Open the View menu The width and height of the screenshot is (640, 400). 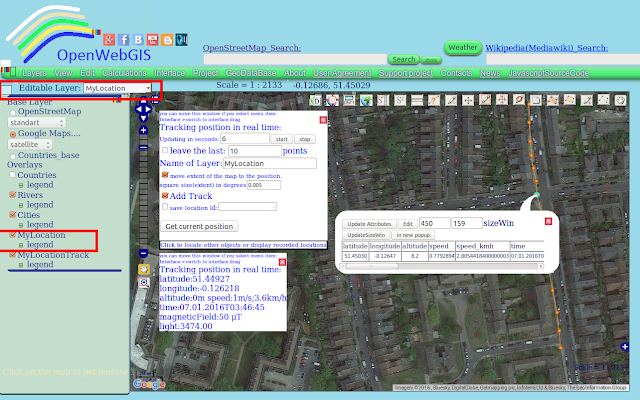pos(63,73)
